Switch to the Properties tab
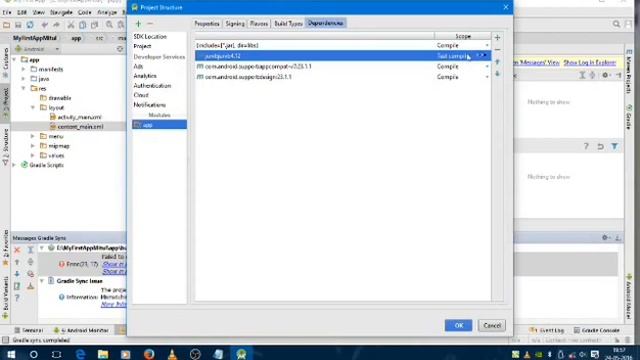The image size is (640, 360). (x=207, y=24)
